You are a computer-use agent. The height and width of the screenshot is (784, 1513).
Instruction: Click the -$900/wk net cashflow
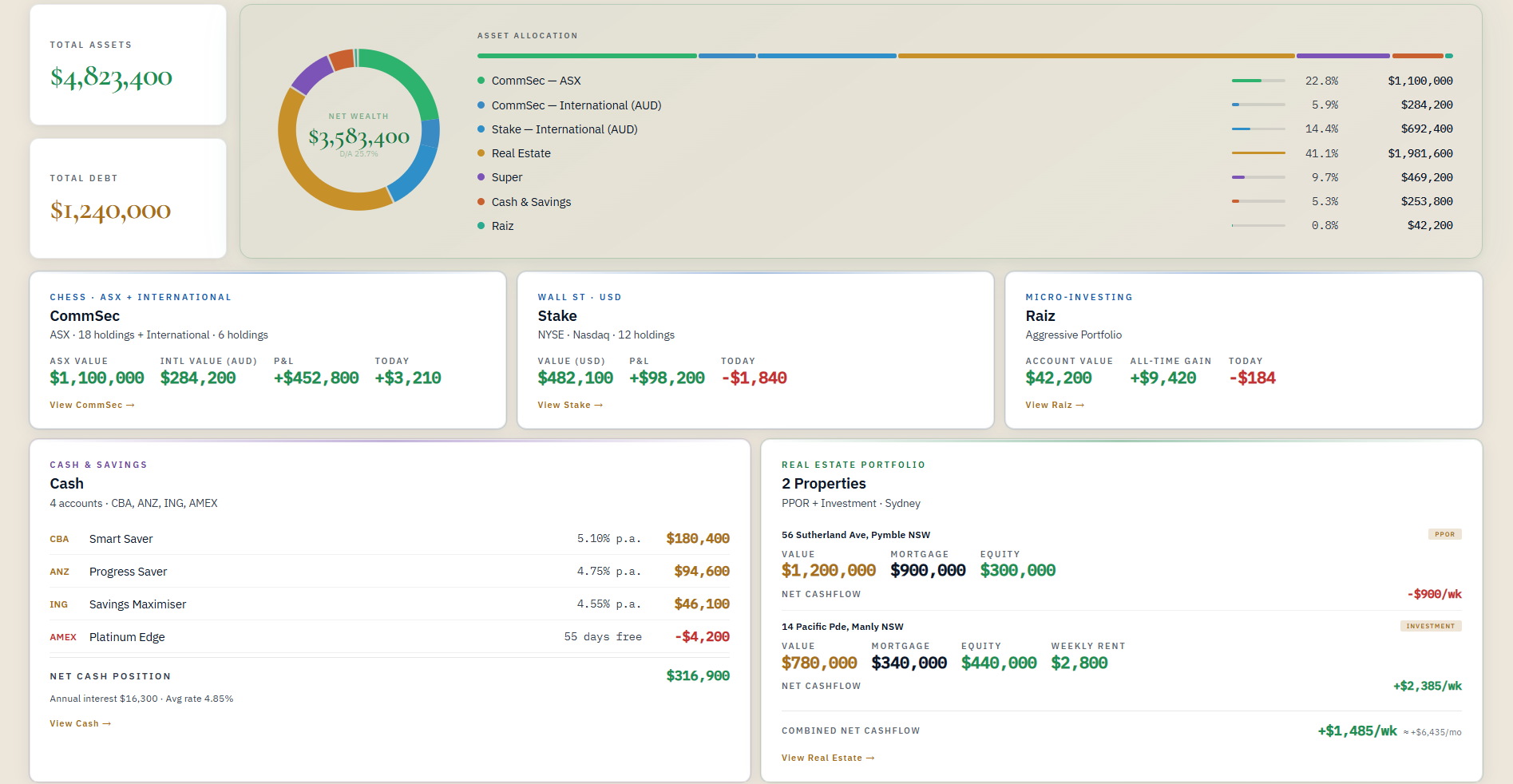1434,594
